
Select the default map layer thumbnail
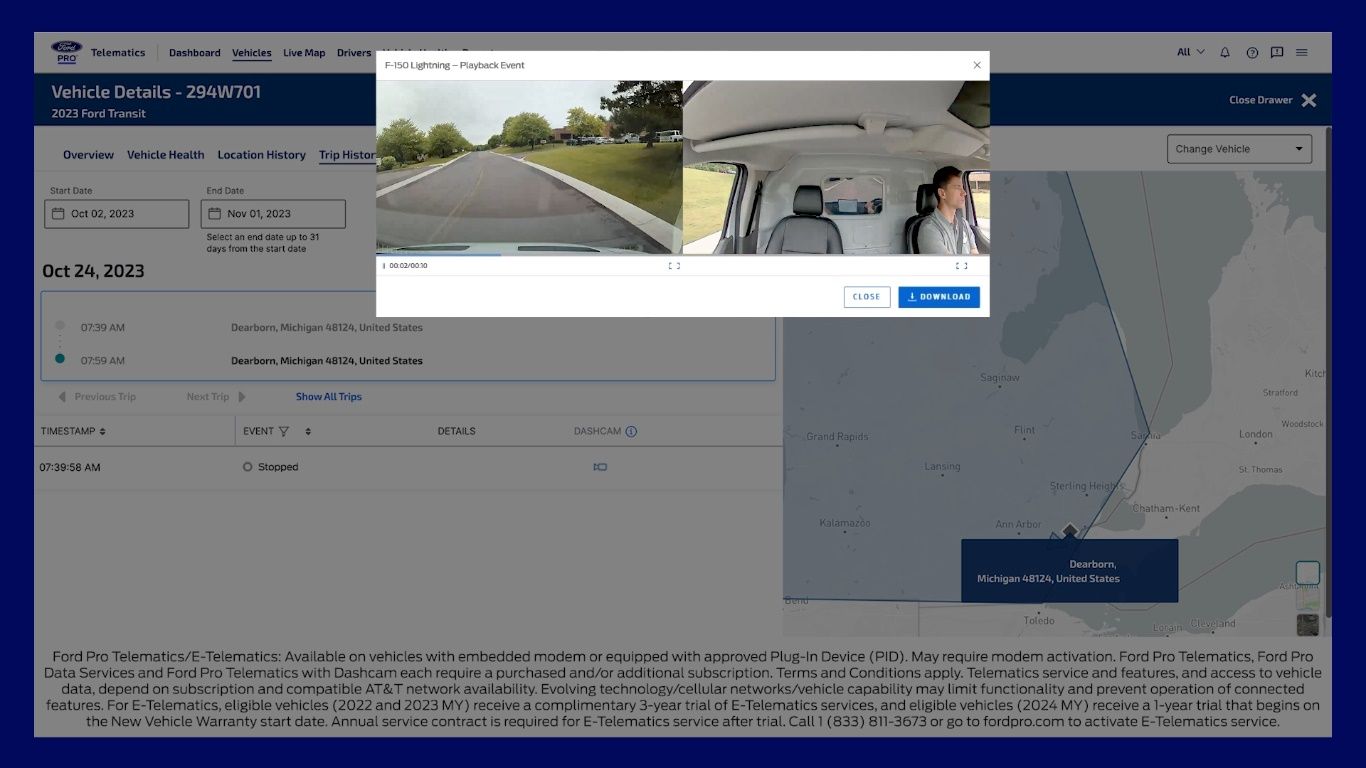point(1308,573)
